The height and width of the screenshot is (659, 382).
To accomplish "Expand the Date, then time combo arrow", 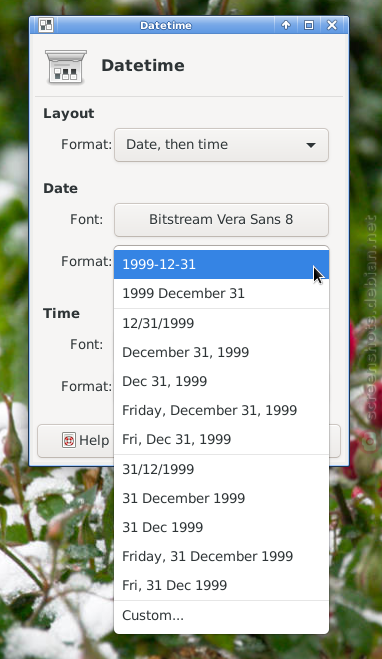I will pos(311,145).
